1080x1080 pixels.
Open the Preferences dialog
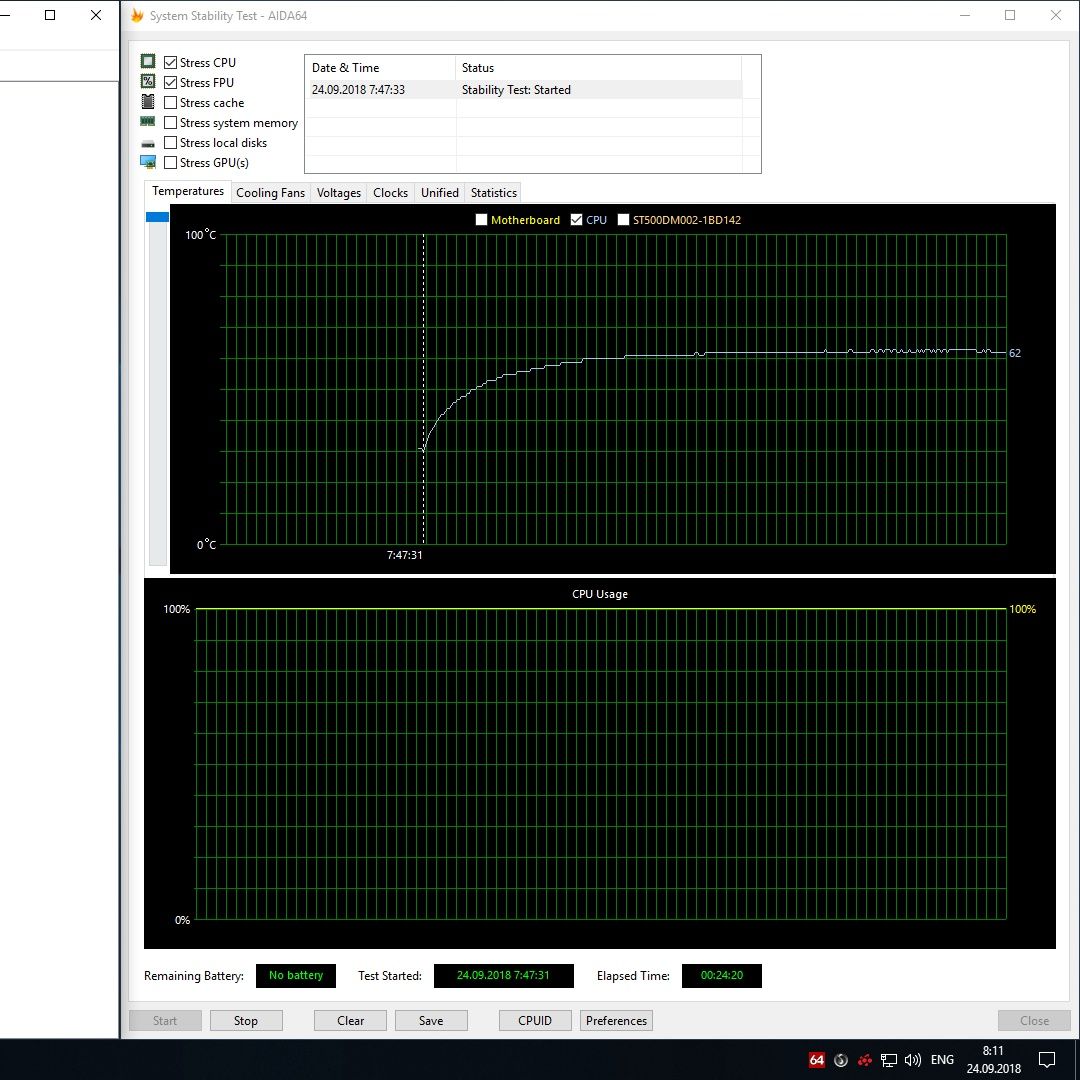pyautogui.click(x=616, y=1020)
